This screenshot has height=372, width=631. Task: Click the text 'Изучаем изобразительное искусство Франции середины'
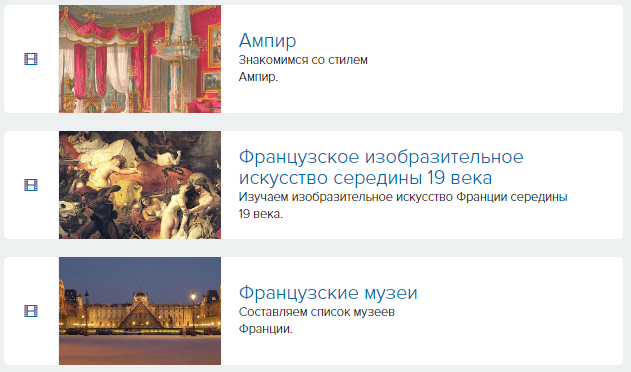(x=403, y=197)
